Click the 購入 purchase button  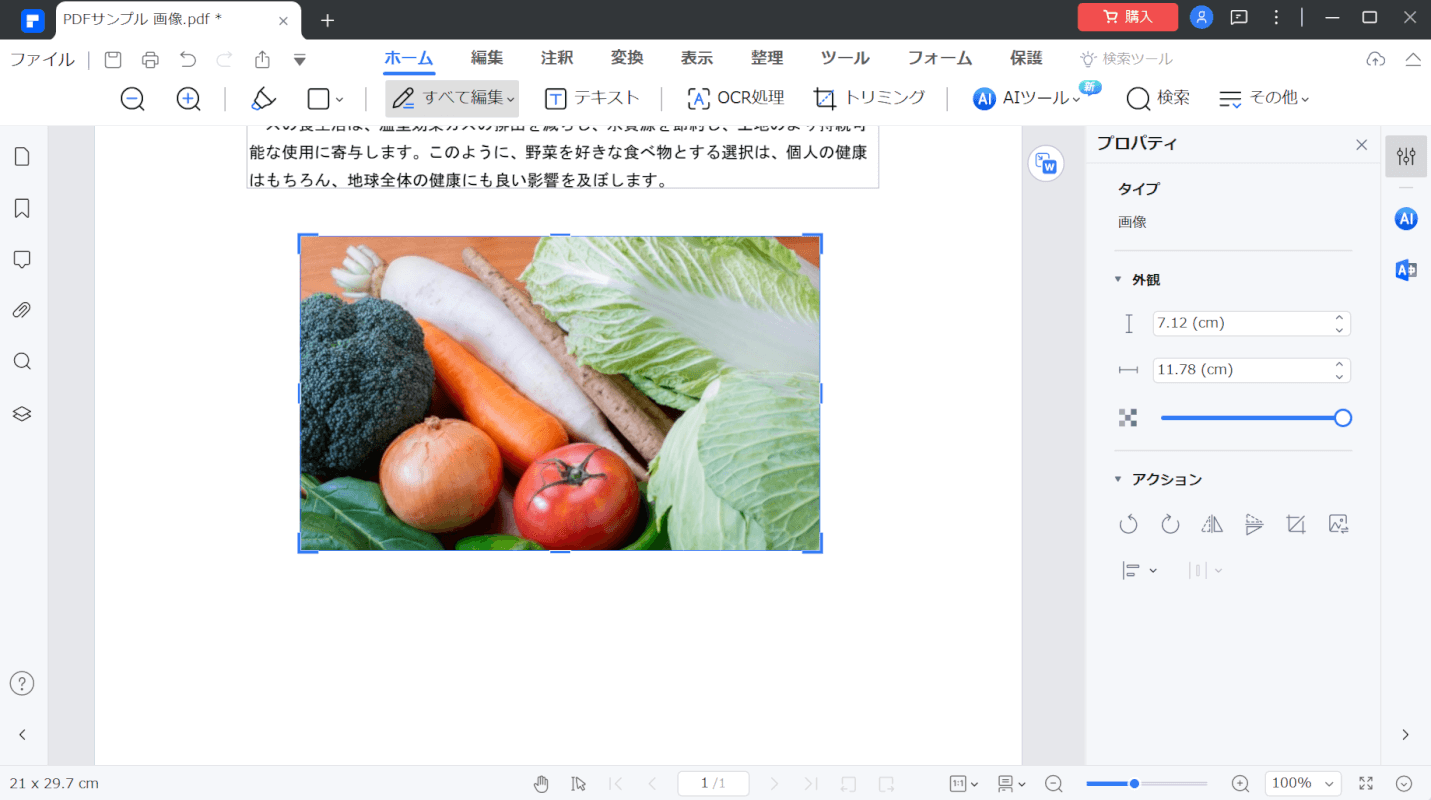tap(1128, 17)
